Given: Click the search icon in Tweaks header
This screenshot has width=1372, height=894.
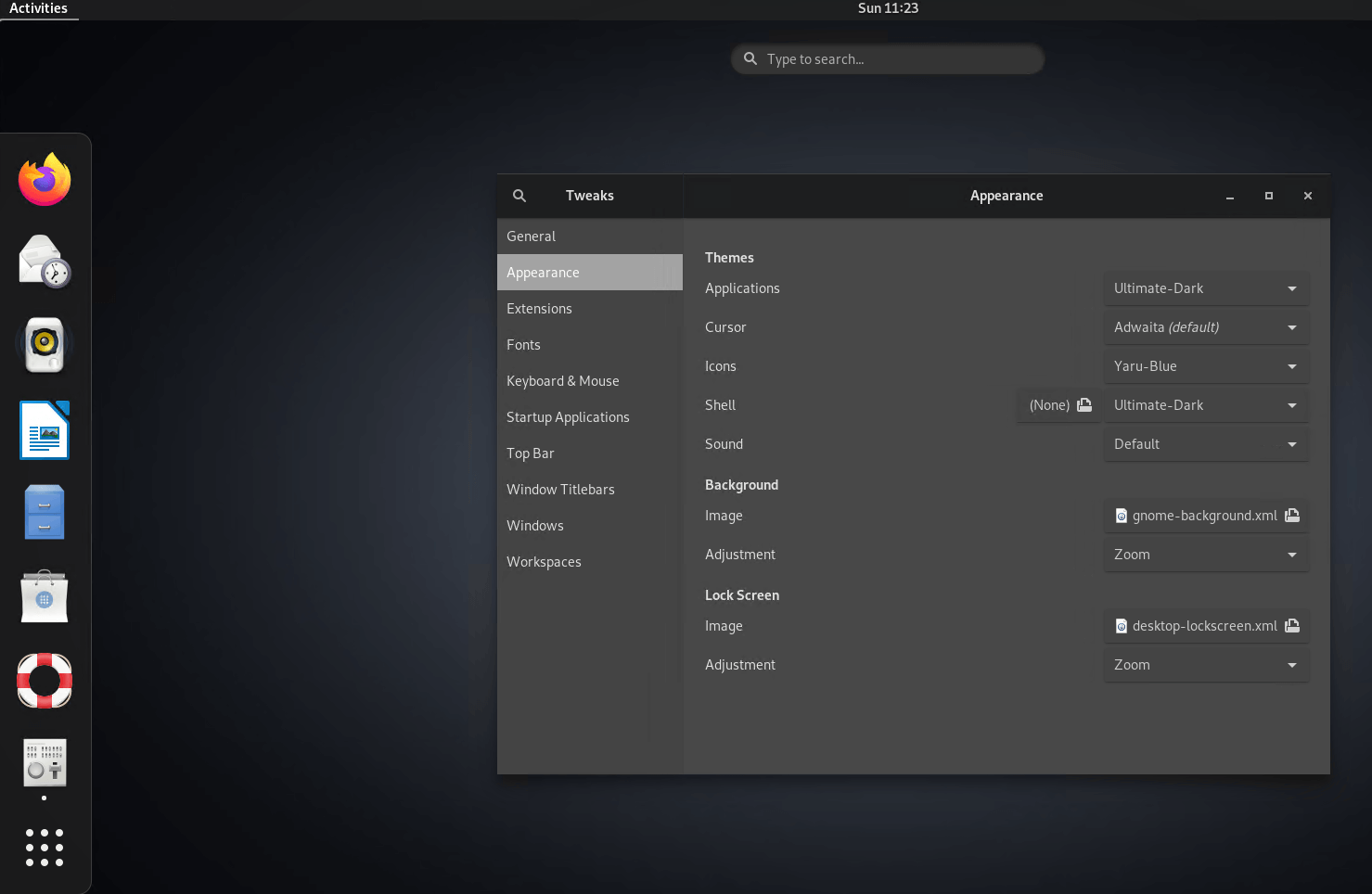Looking at the screenshot, I should 519,196.
